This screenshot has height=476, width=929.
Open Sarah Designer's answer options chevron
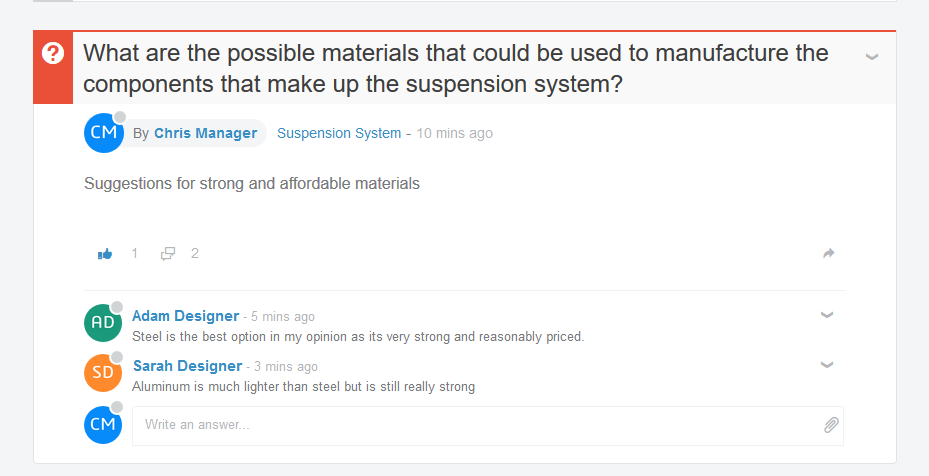(827, 365)
